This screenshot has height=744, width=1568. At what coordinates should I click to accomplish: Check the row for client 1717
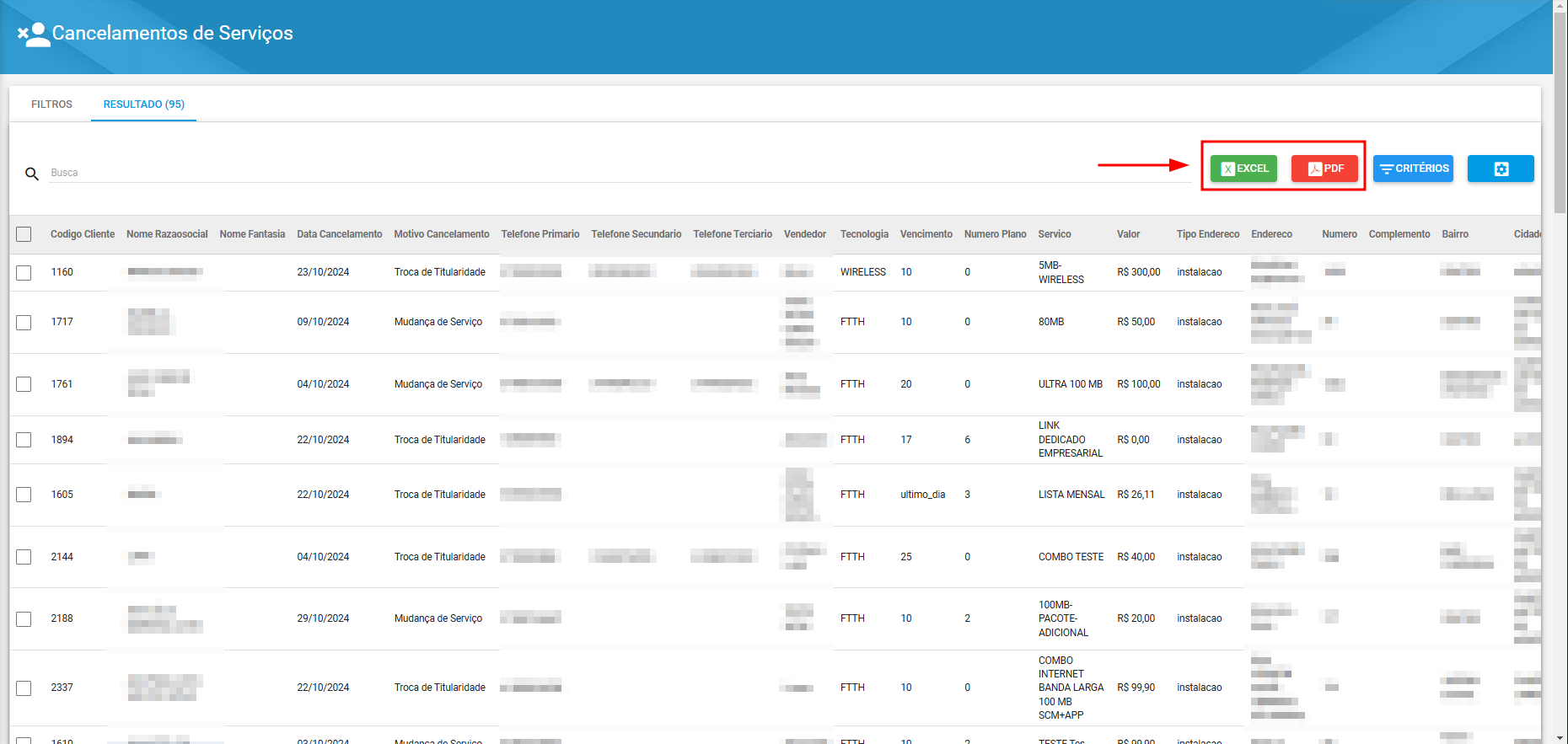point(24,323)
